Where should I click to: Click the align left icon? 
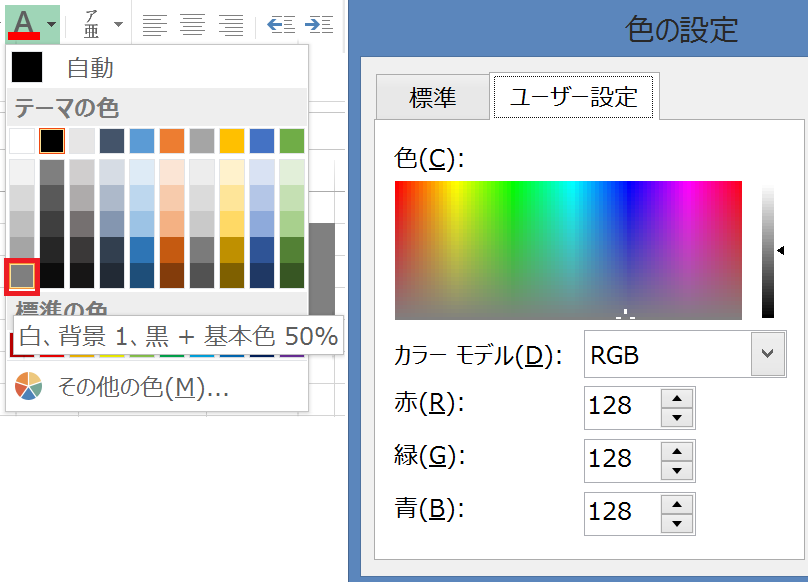coord(154,24)
